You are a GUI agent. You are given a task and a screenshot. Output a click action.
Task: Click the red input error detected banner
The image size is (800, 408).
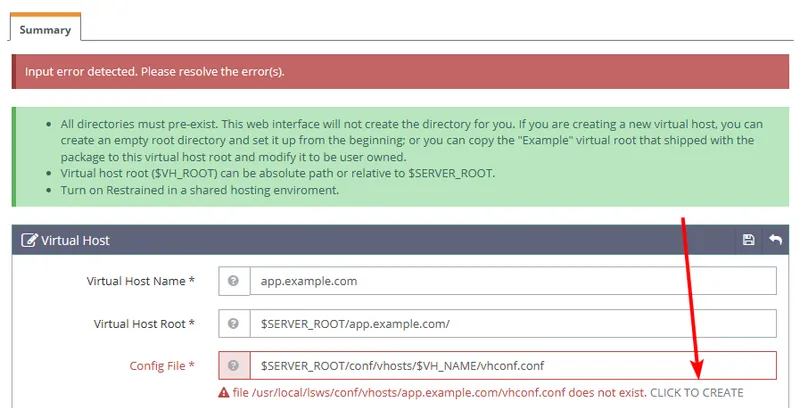[x=400, y=73]
